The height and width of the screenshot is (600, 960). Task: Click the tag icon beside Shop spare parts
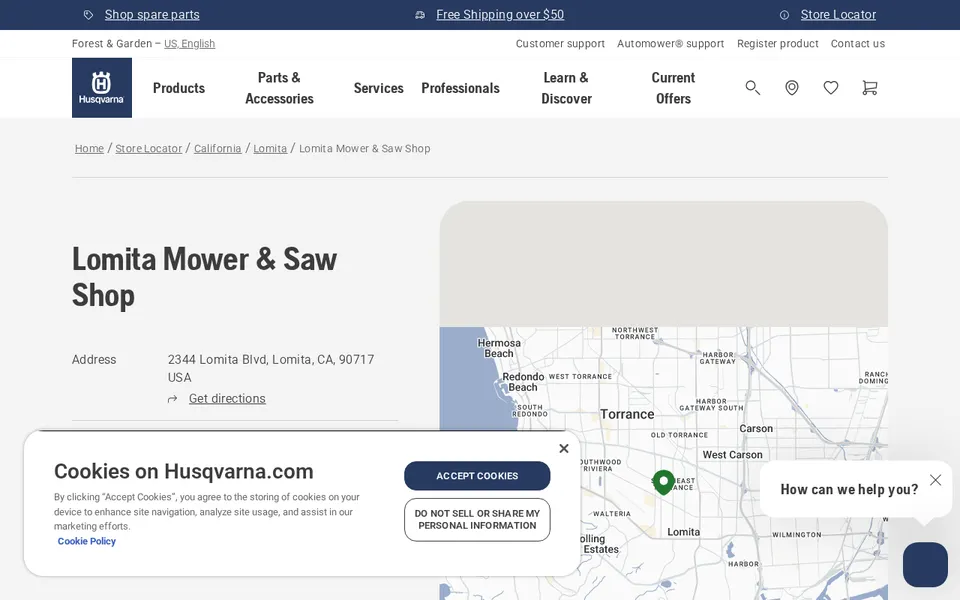pos(89,15)
